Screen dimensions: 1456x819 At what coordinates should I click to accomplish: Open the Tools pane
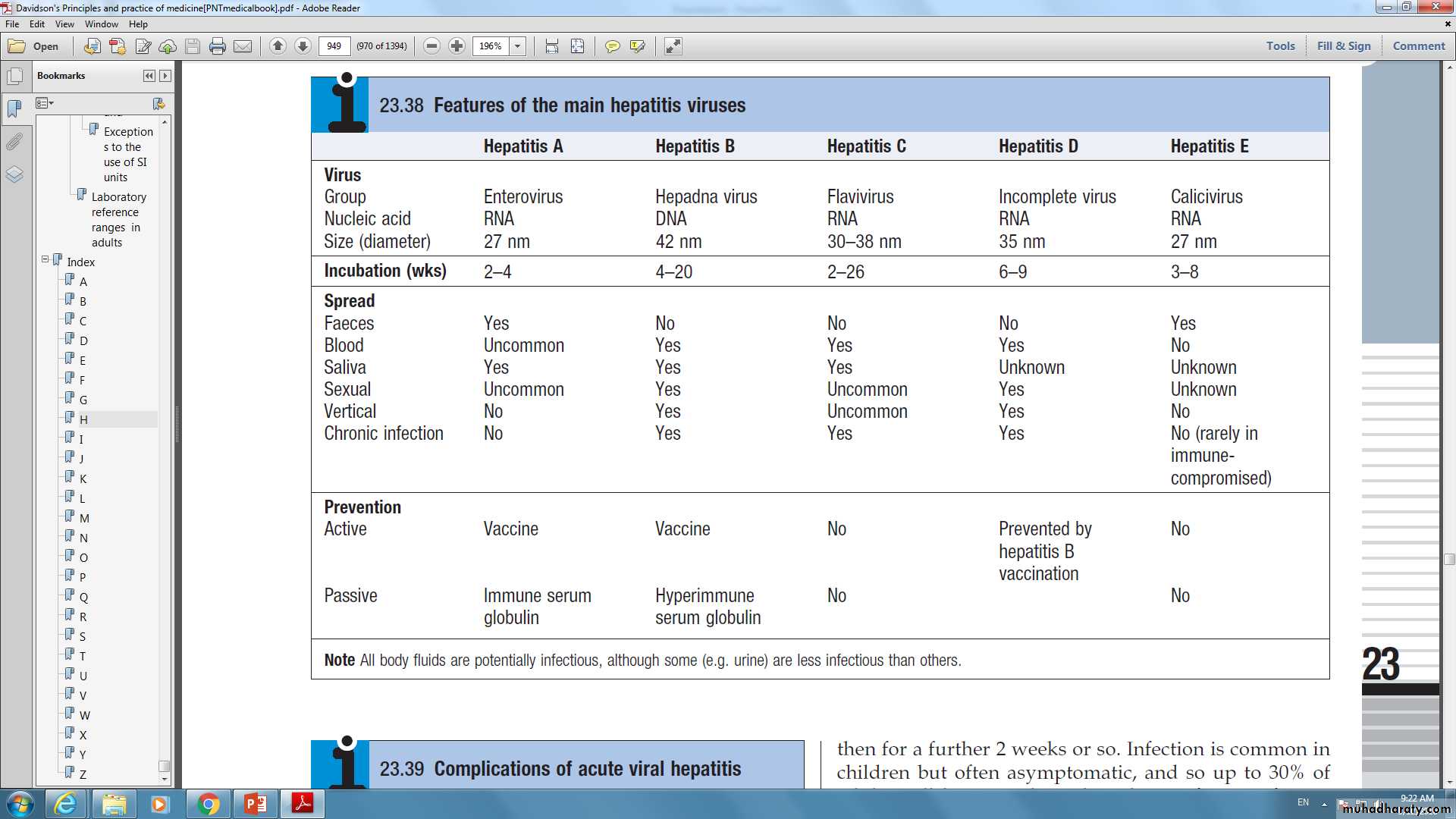1280,45
